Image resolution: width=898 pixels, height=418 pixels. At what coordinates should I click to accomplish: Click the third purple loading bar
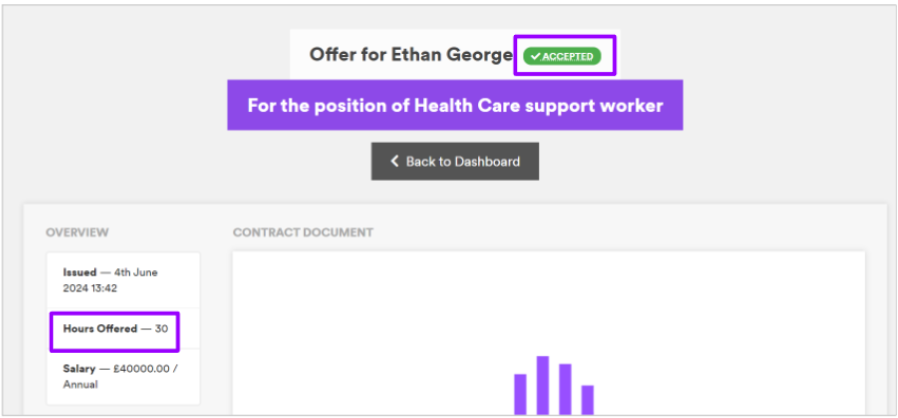point(565,388)
